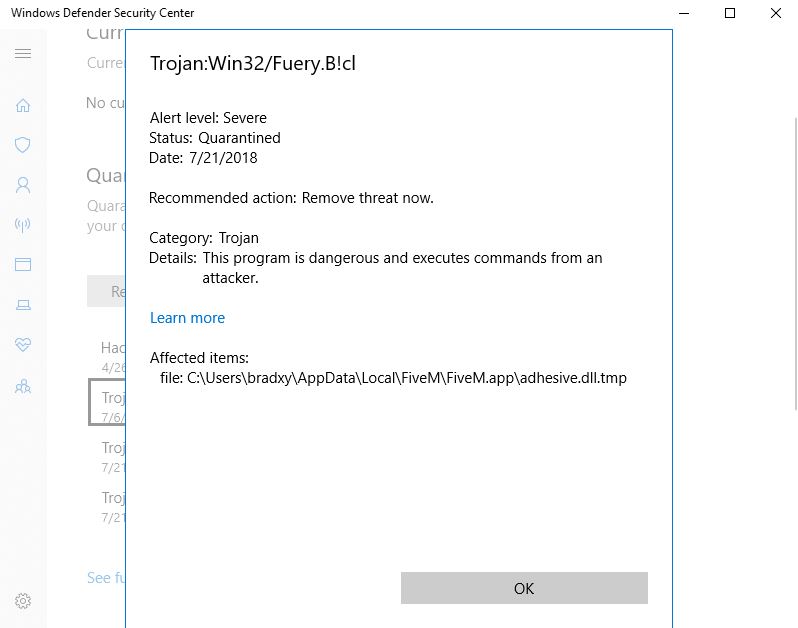Open Settings gear icon
The image size is (798, 628).
pos(23,601)
